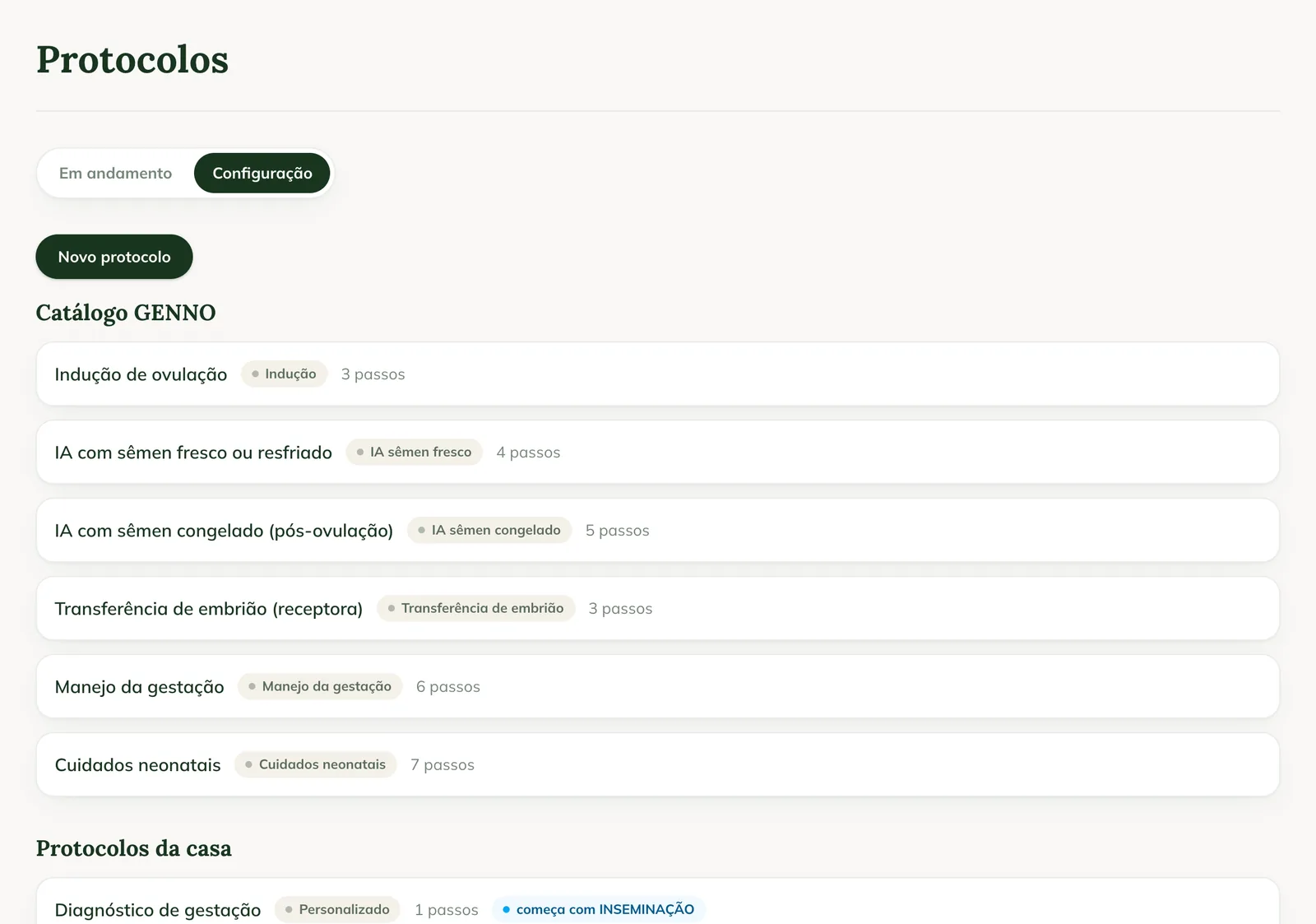Open the Manejo da gestação protocol title
The width and height of the screenshot is (1316, 924).
tap(139, 687)
